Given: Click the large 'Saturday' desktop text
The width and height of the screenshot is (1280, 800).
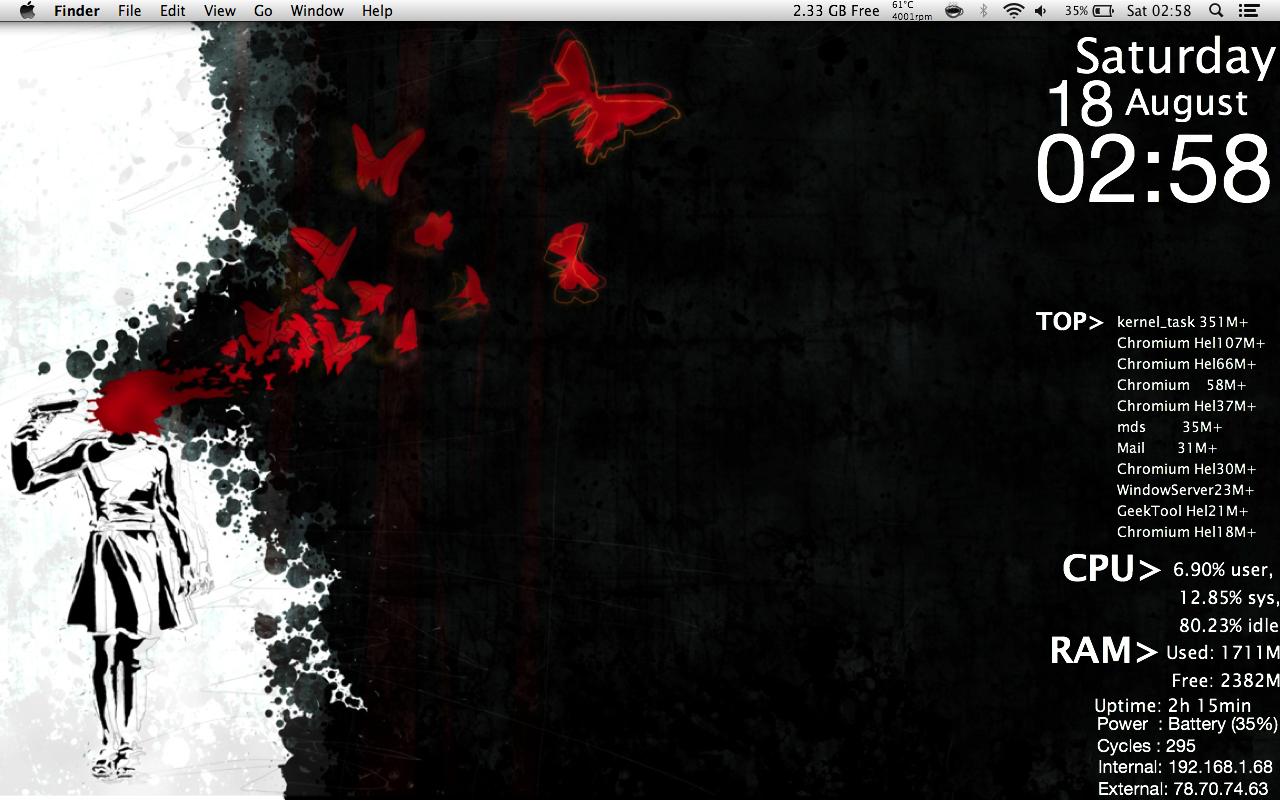Looking at the screenshot, I should click(x=1176, y=57).
